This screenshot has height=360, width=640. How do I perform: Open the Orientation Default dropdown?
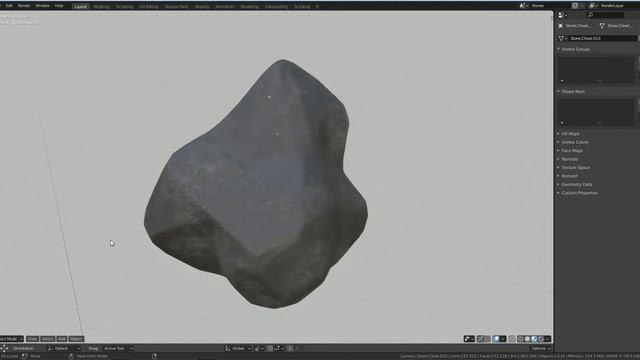[63, 349]
